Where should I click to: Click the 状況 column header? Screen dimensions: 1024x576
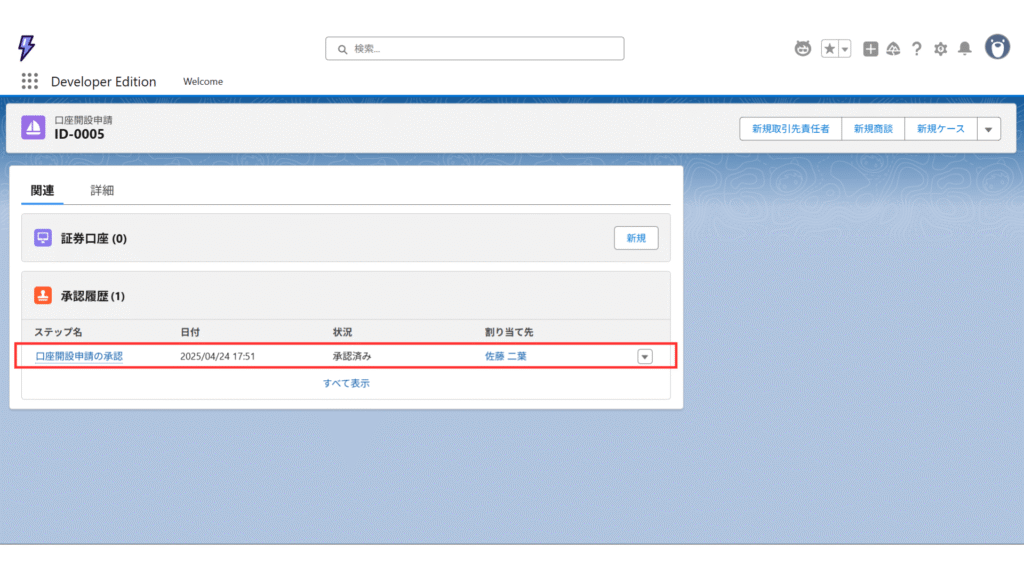tap(342, 332)
